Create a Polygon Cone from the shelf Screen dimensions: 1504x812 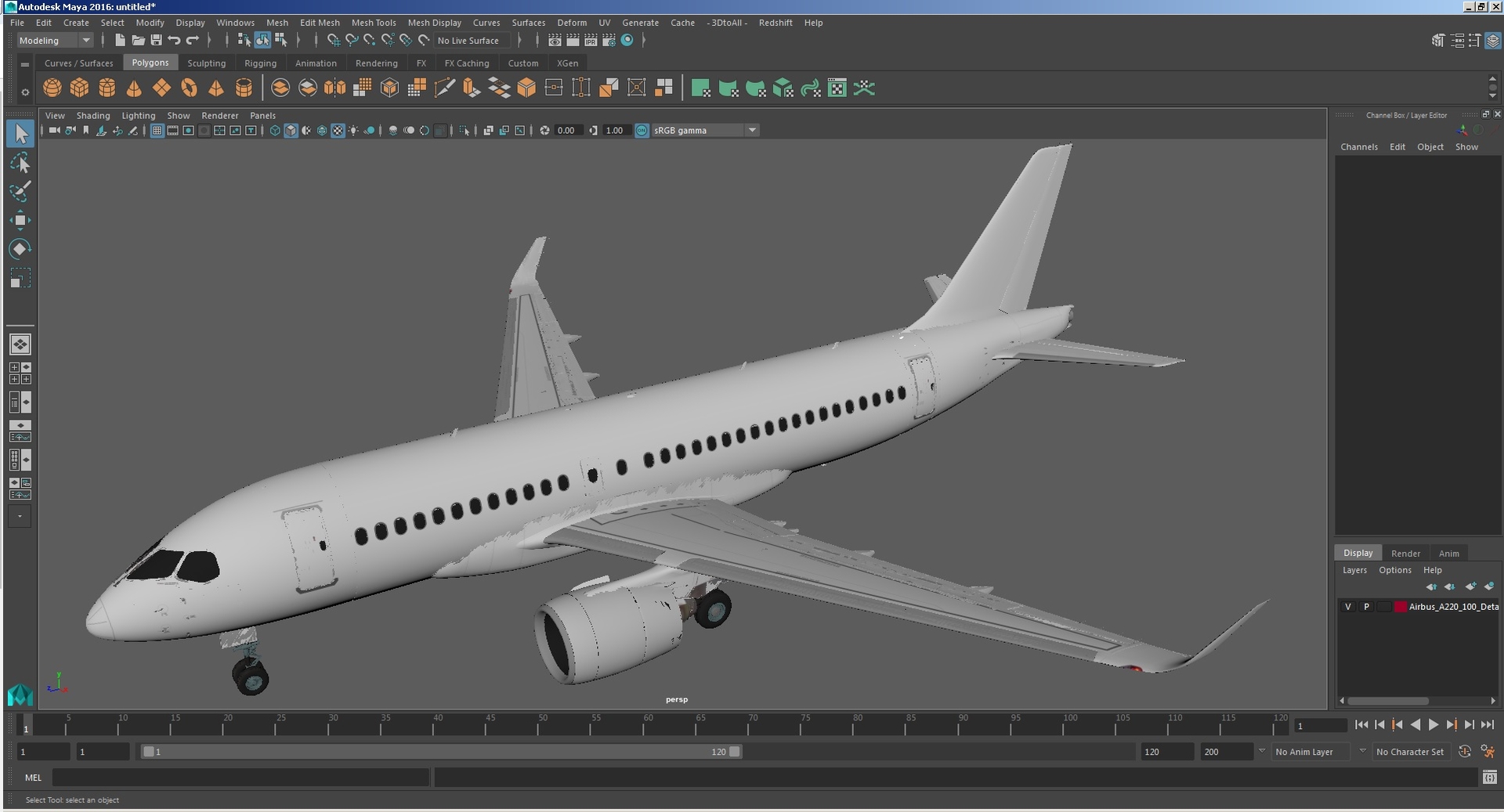click(134, 88)
